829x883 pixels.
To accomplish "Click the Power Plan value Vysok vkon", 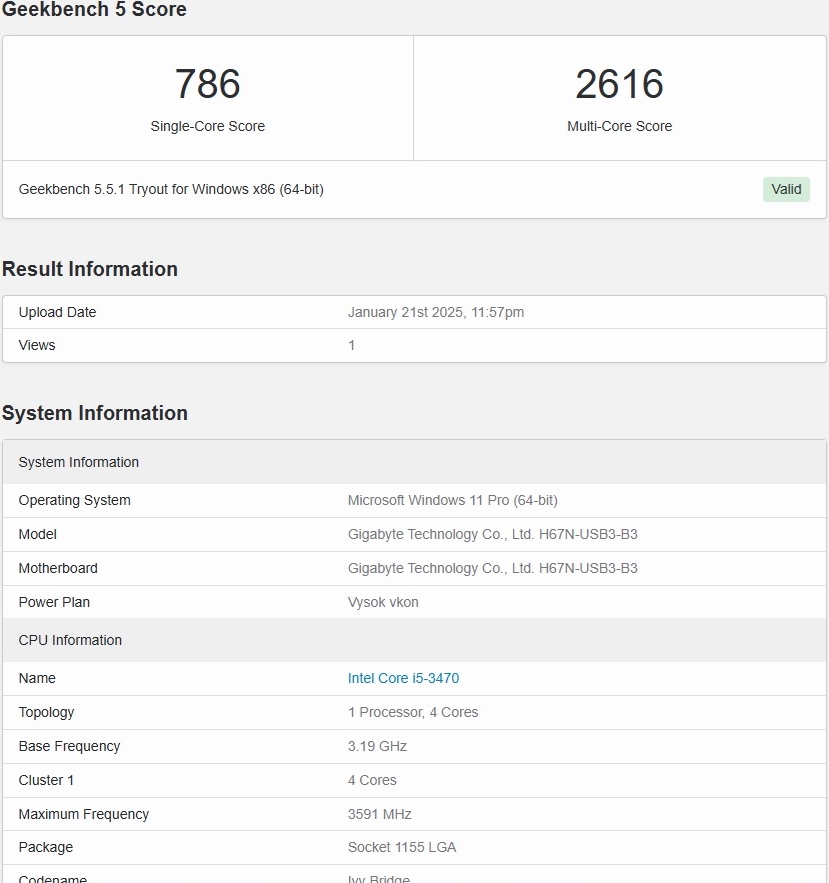I will coord(383,602).
